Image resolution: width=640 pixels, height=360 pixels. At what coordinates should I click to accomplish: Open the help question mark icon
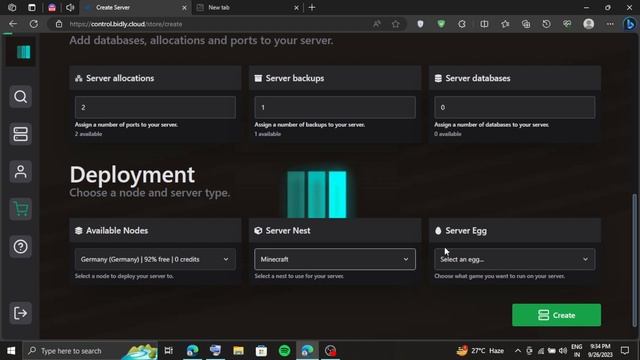point(20,247)
